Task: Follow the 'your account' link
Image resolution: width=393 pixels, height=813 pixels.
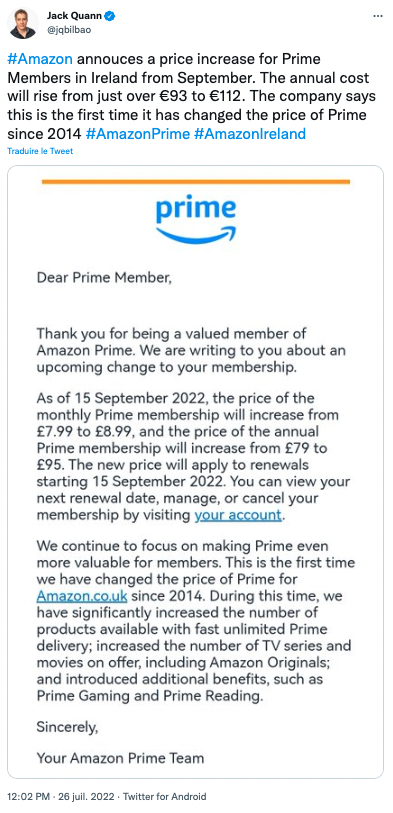Action: point(238,515)
